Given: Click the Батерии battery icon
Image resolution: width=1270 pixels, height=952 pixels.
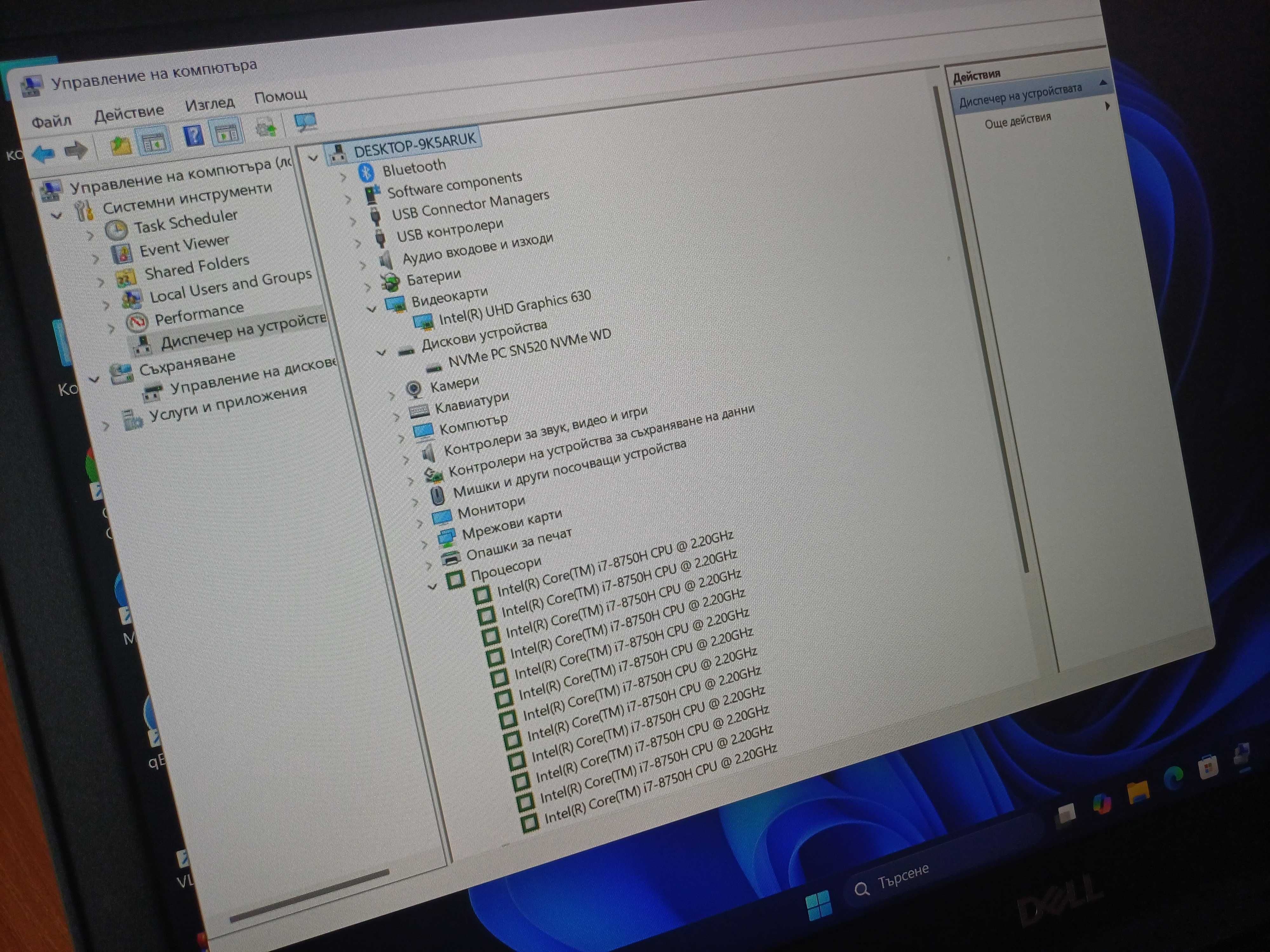Looking at the screenshot, I should coord(391,282).
